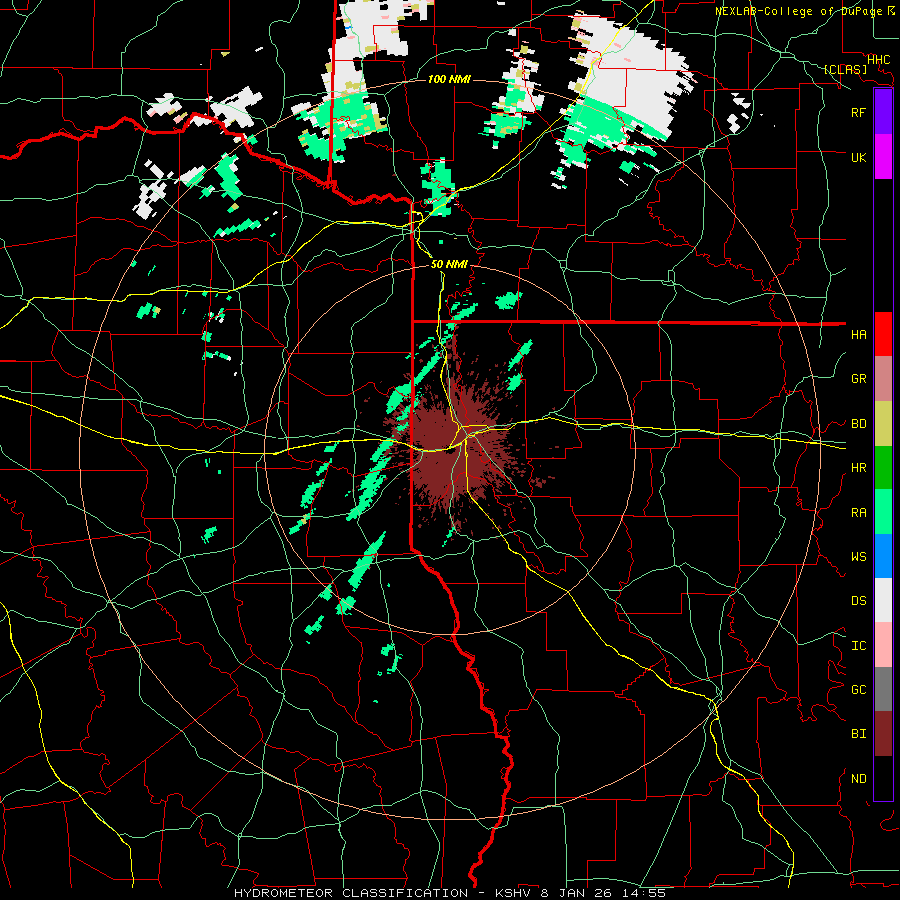The image size is (900, 900).
Task: Click the 'RF' legend label
Action: tap(858, 112)
